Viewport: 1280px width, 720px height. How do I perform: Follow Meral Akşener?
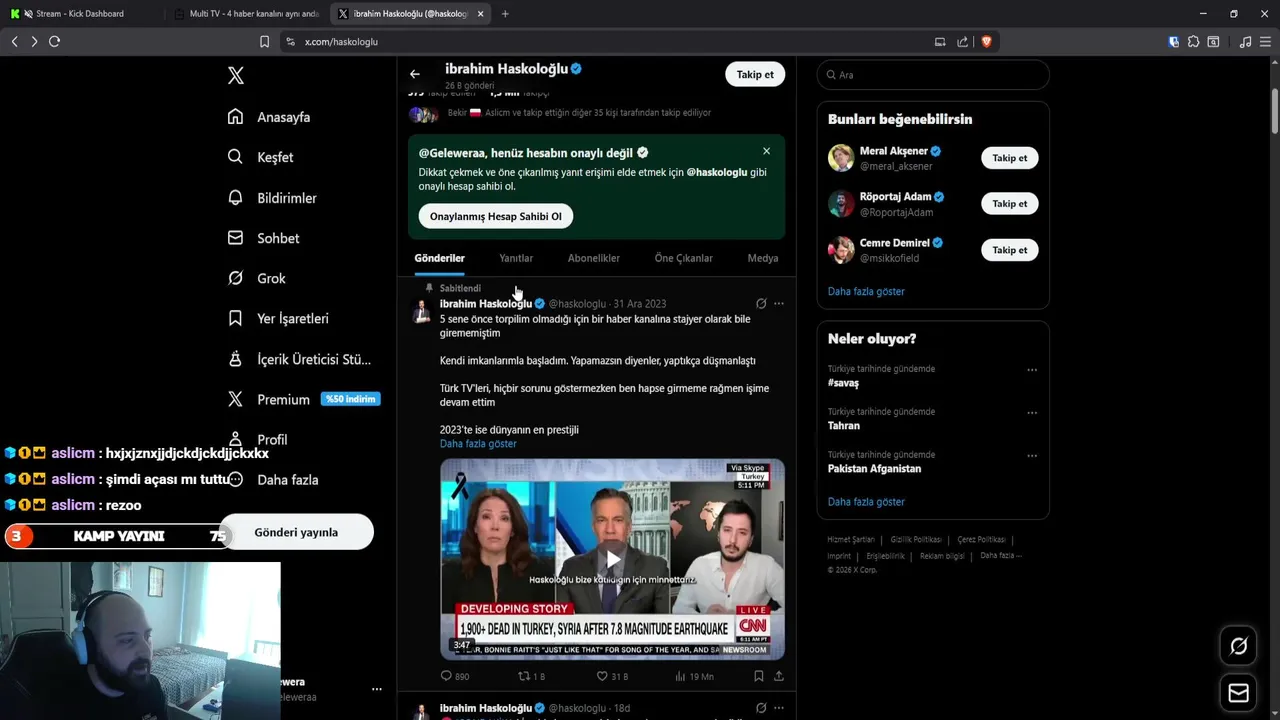click(1010, 158)
